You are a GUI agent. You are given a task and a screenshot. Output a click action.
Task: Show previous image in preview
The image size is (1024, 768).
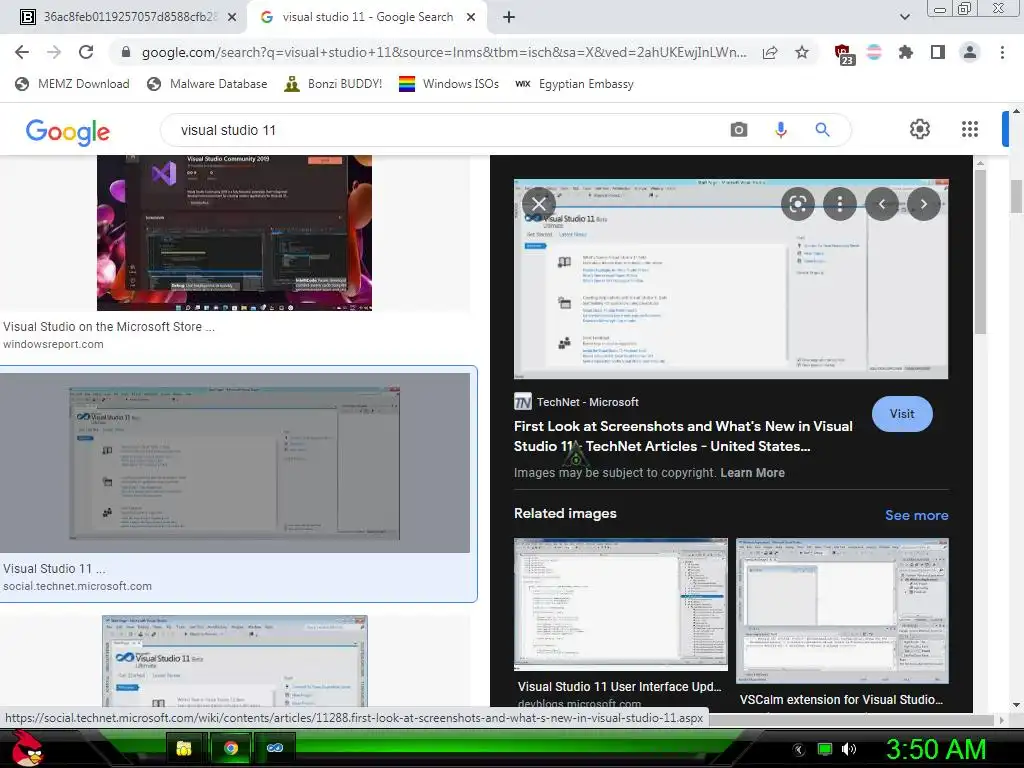tap(882, 204)
